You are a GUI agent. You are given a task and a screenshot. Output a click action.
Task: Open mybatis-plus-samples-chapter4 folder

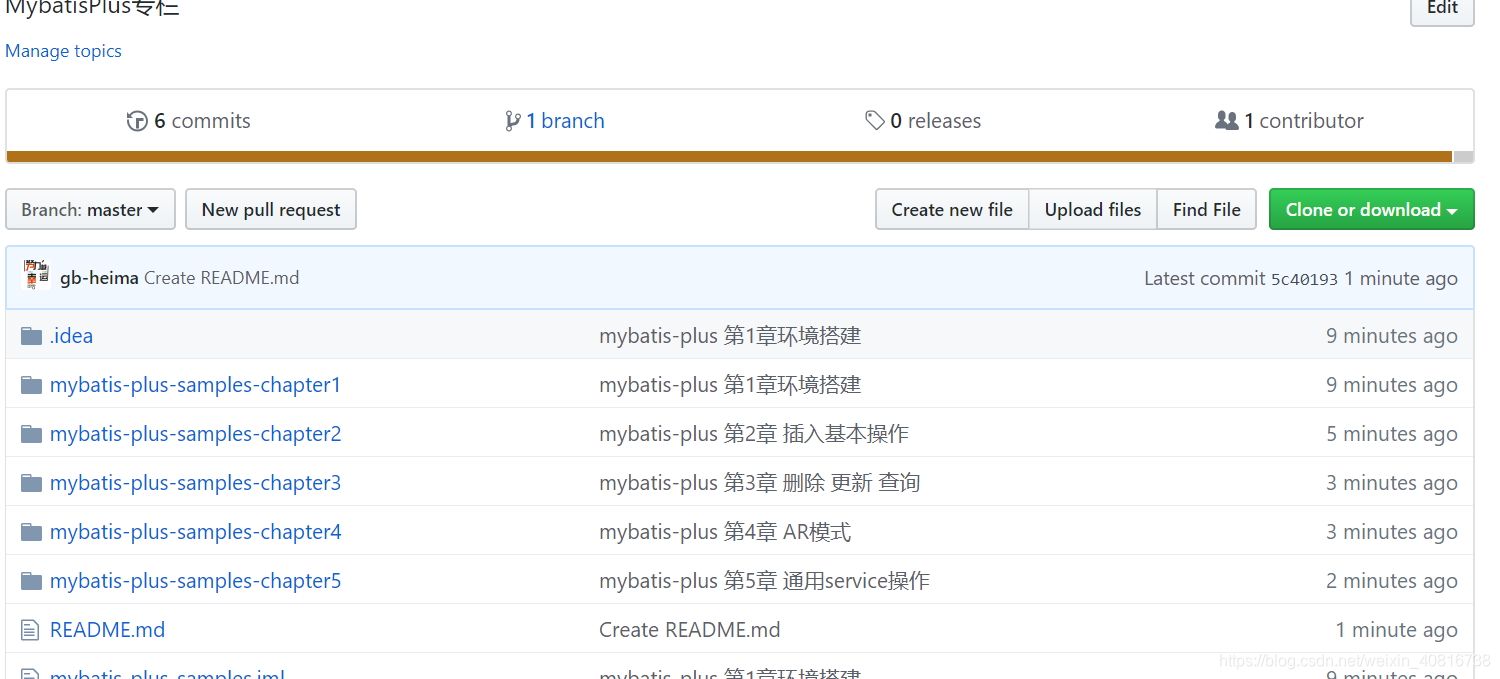(x=195, y=532)
